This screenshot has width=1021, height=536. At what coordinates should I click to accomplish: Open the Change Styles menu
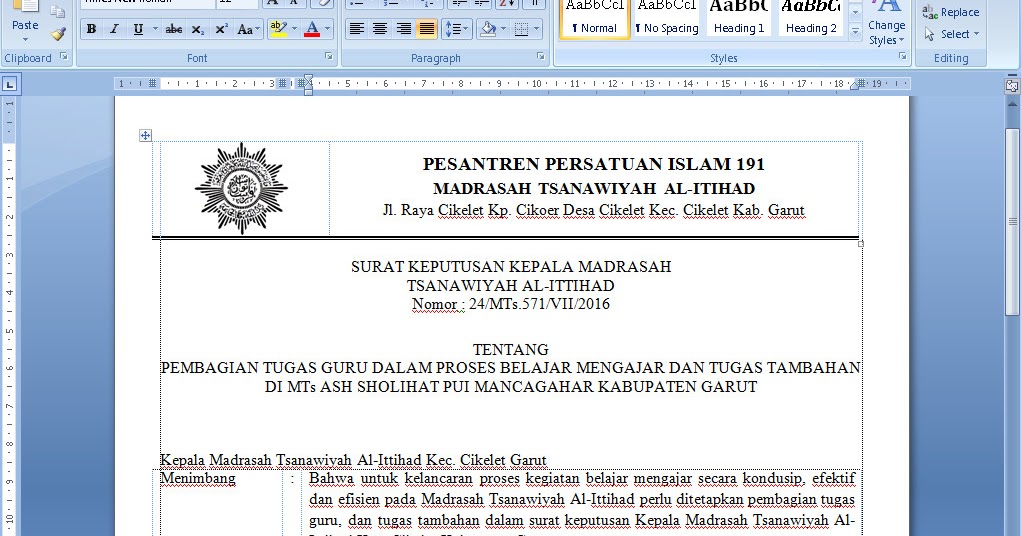pos(887,23)
